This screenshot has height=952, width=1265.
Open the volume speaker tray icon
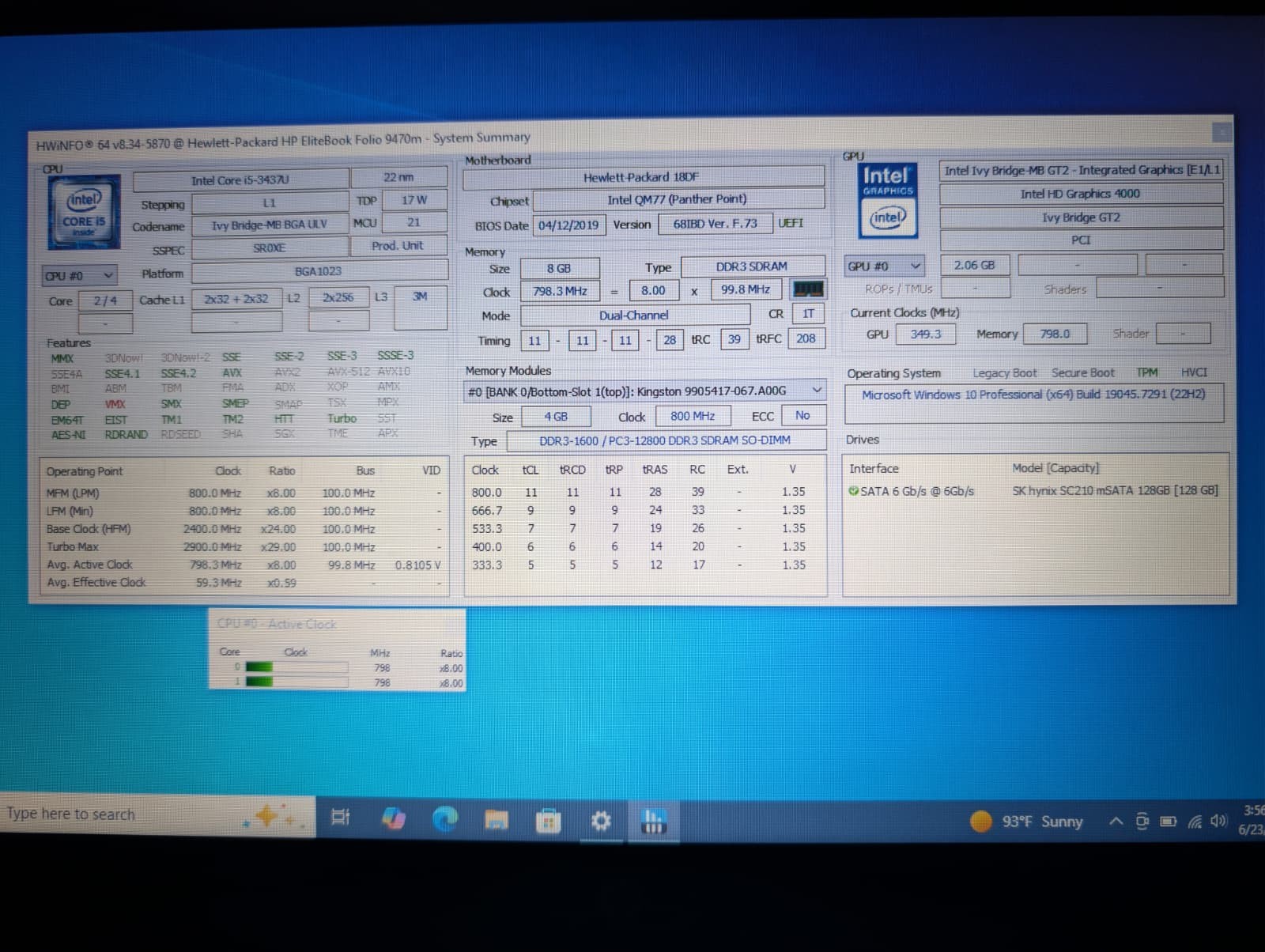click(x=1218, y=821)
